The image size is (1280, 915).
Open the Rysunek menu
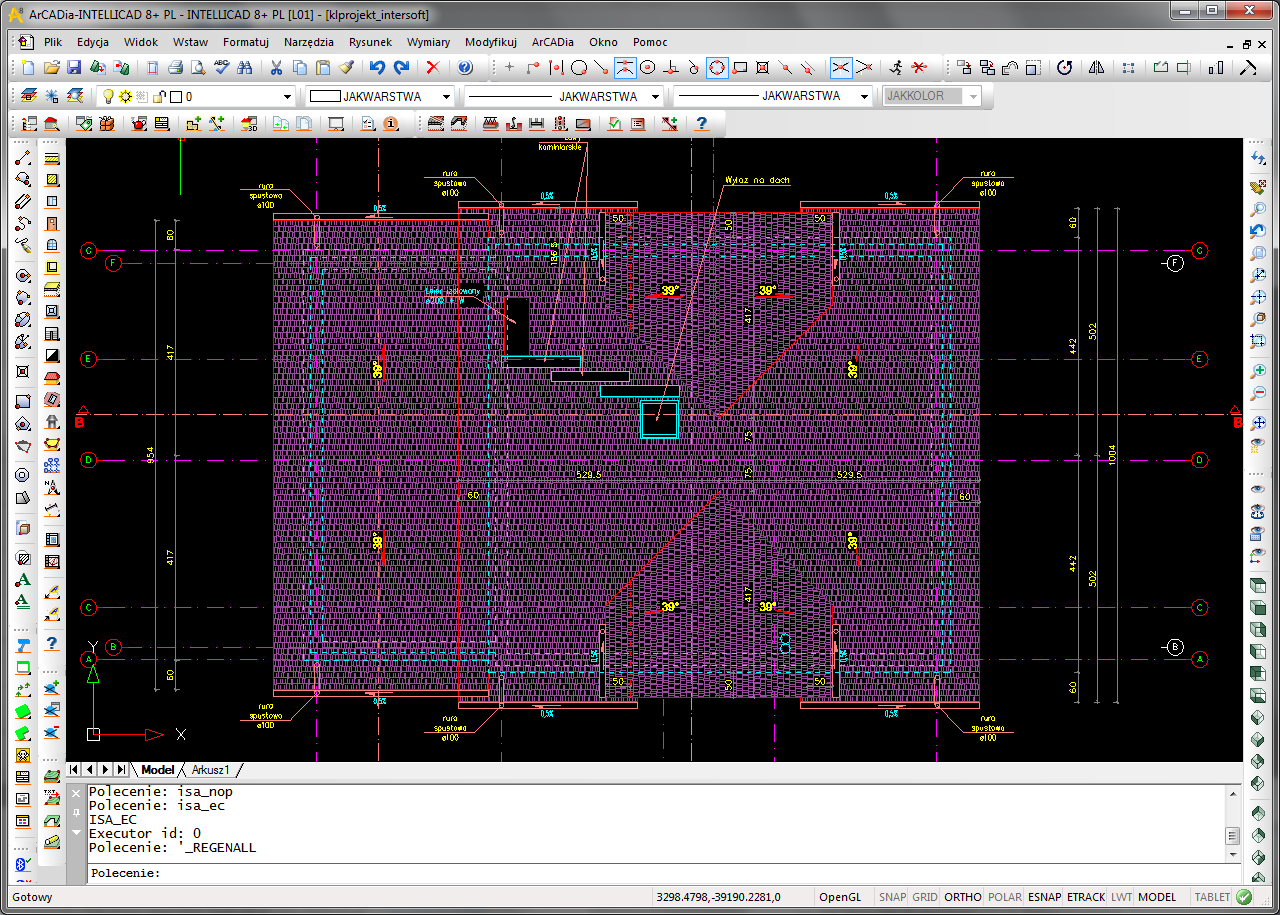370,42
